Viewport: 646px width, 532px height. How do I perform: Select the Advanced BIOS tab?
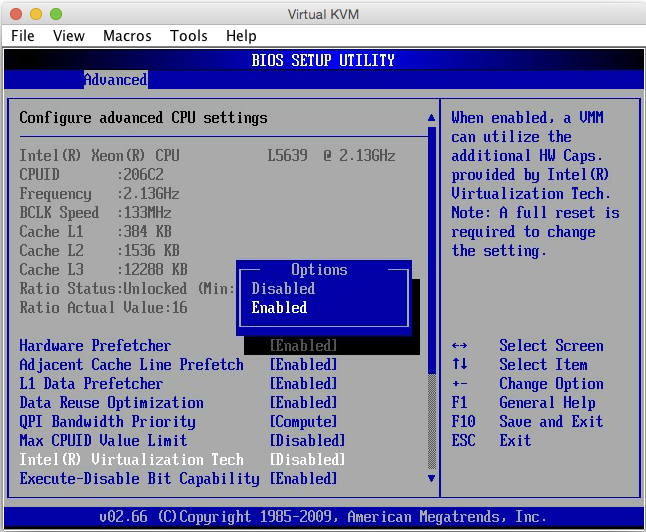tap(116, 80)
